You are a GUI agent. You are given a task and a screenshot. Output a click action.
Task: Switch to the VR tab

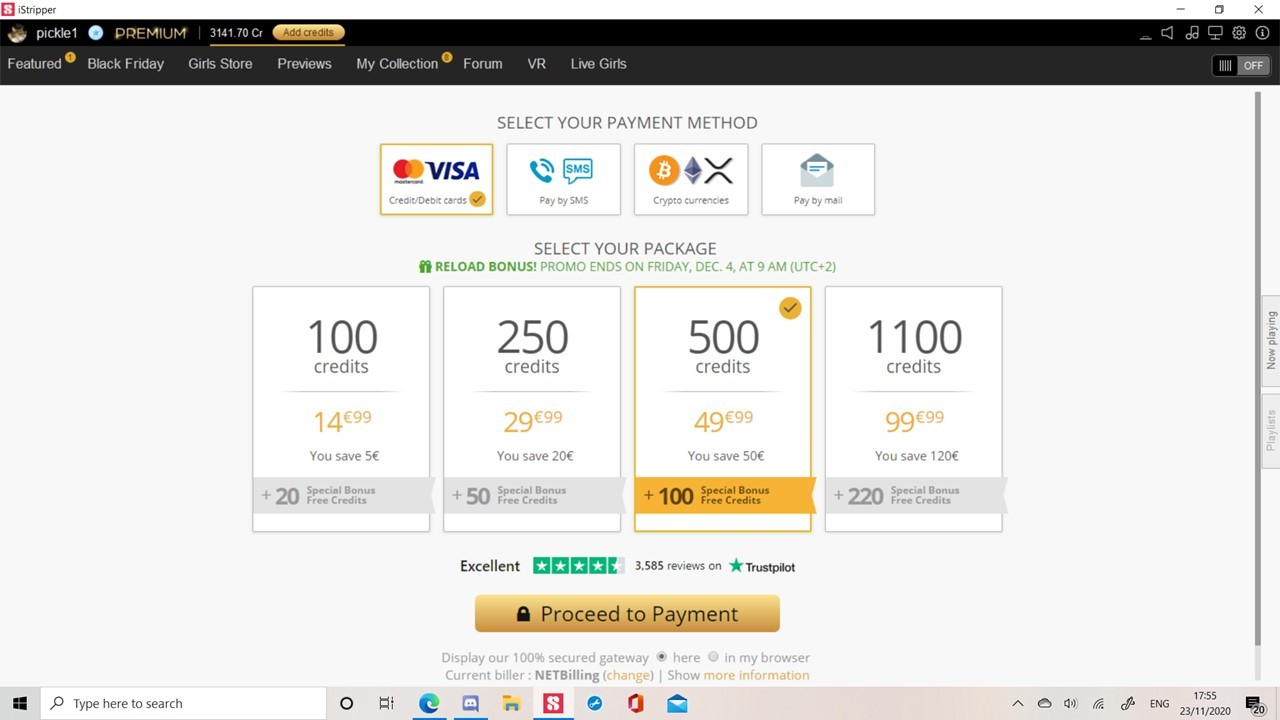point(536,64)
